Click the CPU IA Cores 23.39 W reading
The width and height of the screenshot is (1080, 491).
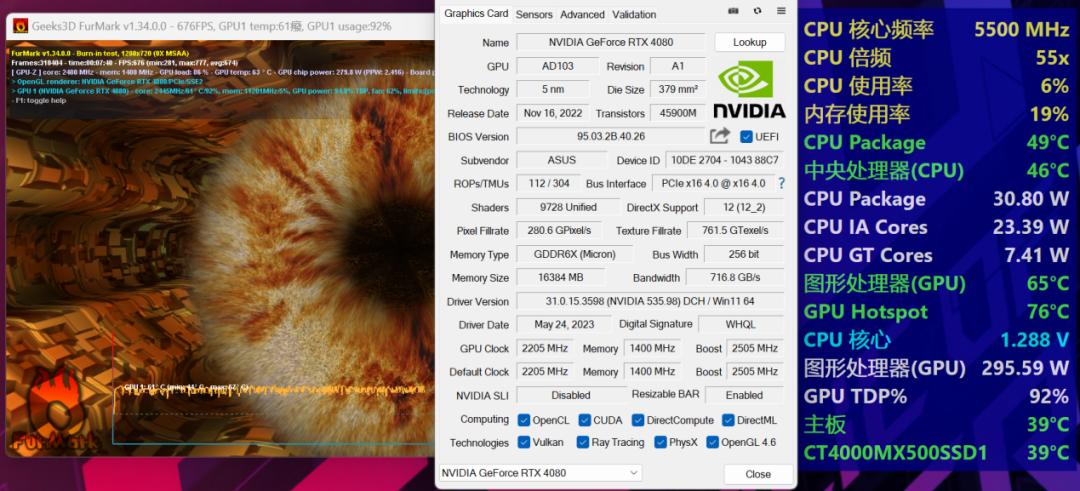(936, 227)
